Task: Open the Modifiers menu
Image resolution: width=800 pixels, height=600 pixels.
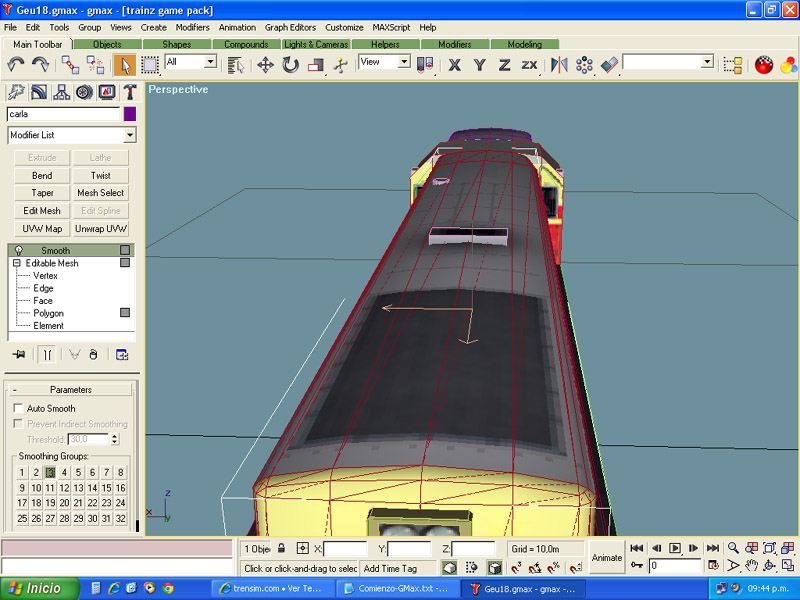Action: pos(192,27)
